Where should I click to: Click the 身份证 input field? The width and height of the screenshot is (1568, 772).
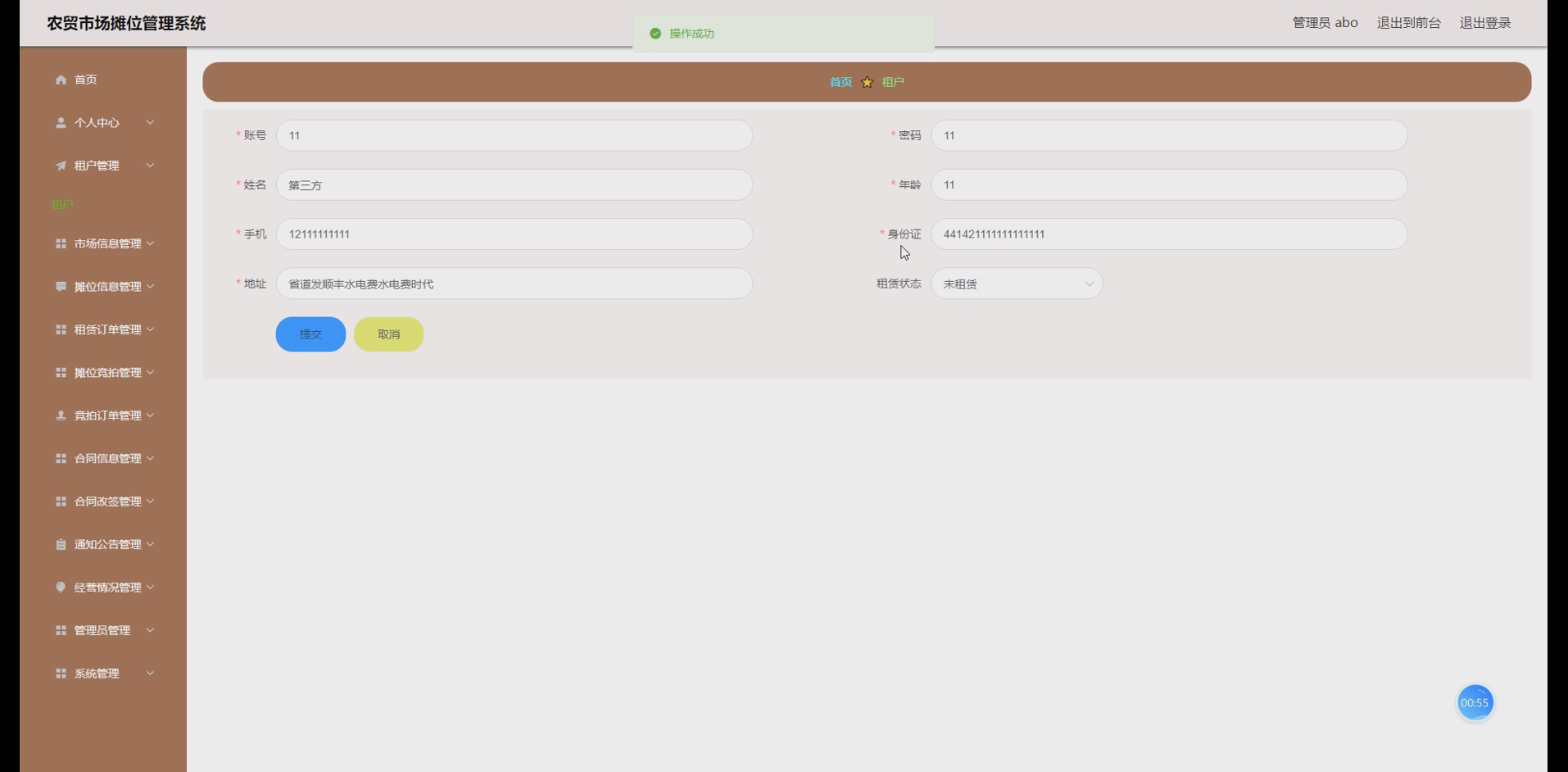(x=1169, y=234)
